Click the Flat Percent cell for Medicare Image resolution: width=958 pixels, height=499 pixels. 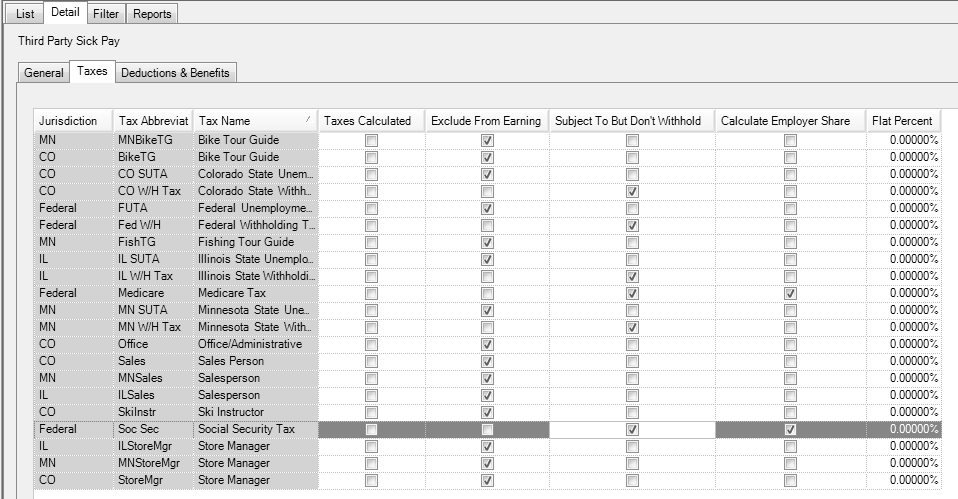click(x=902, y=293)
